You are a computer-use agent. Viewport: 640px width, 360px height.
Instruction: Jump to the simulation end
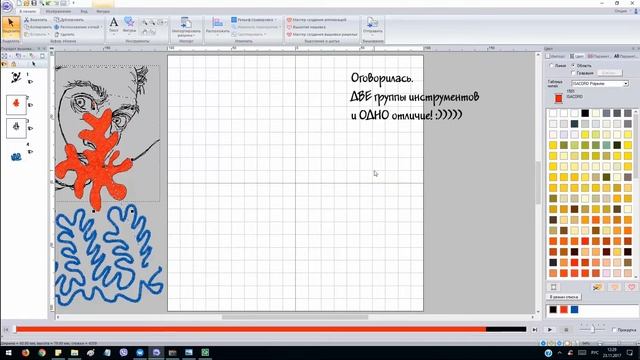click(x=534, y=329)
